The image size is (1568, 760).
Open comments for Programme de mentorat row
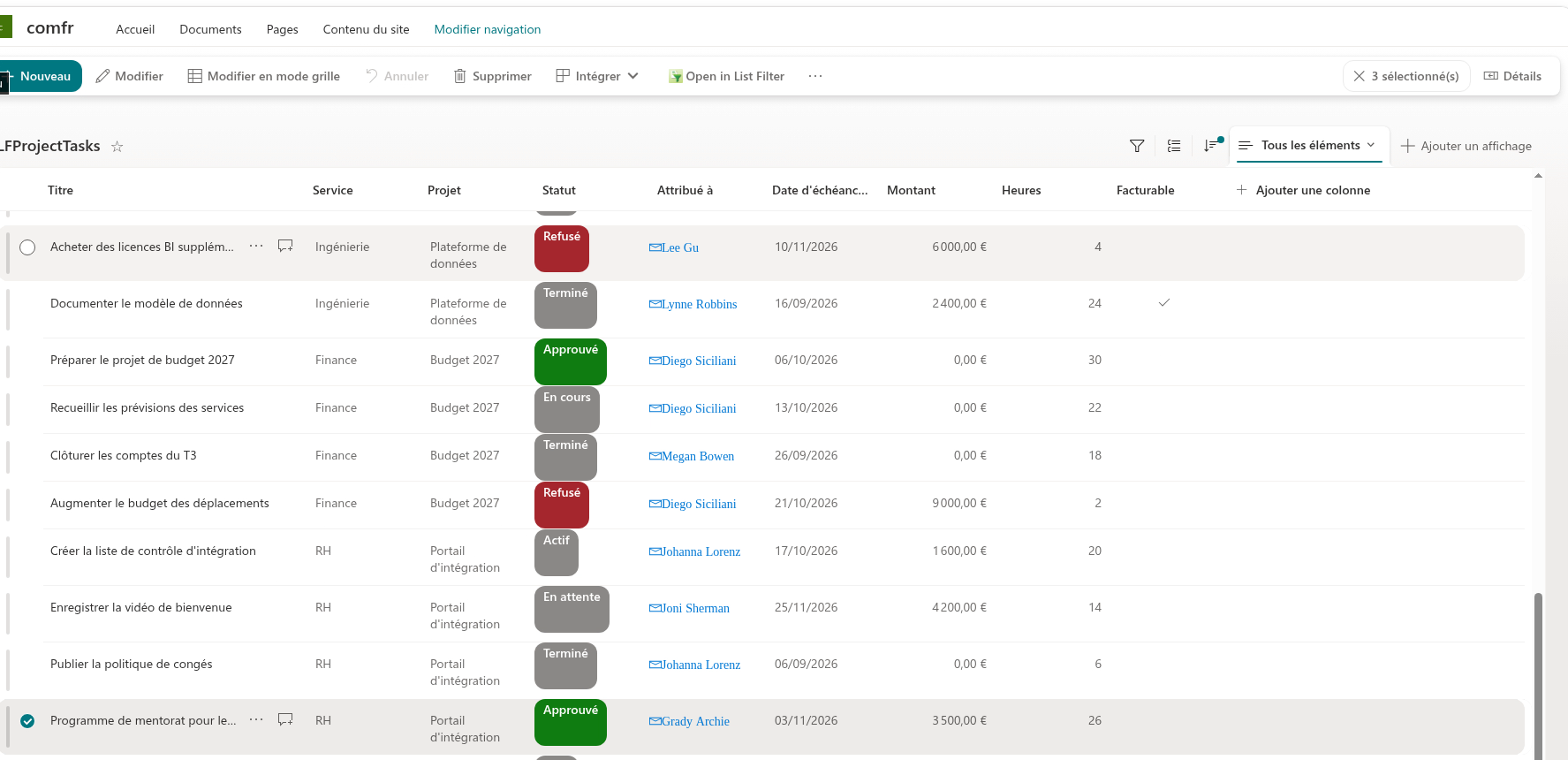tap(285, 719)
